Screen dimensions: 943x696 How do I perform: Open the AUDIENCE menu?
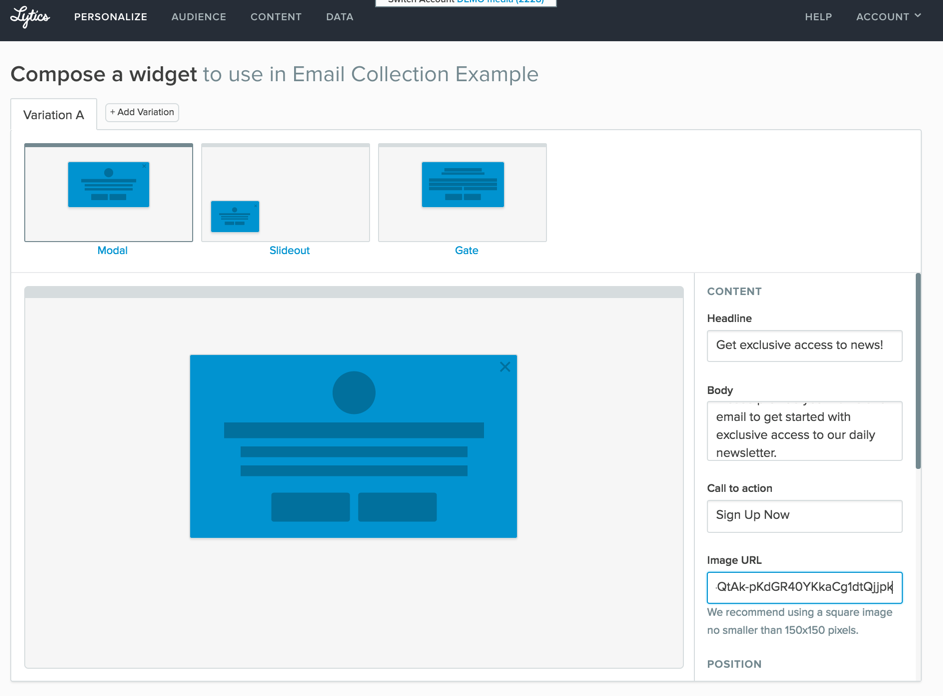point(198,17)
